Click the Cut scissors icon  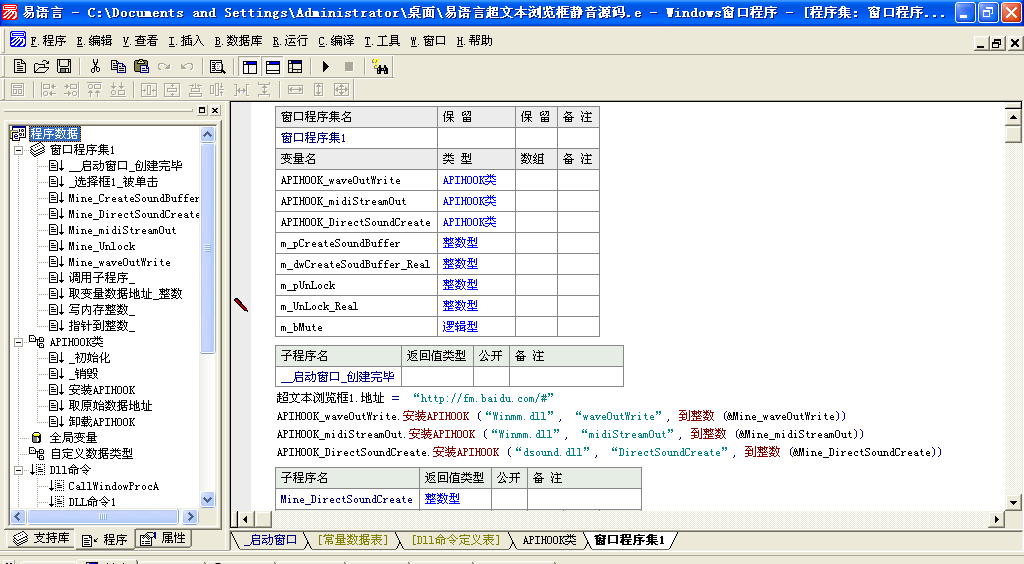click(x=95, y=67)
